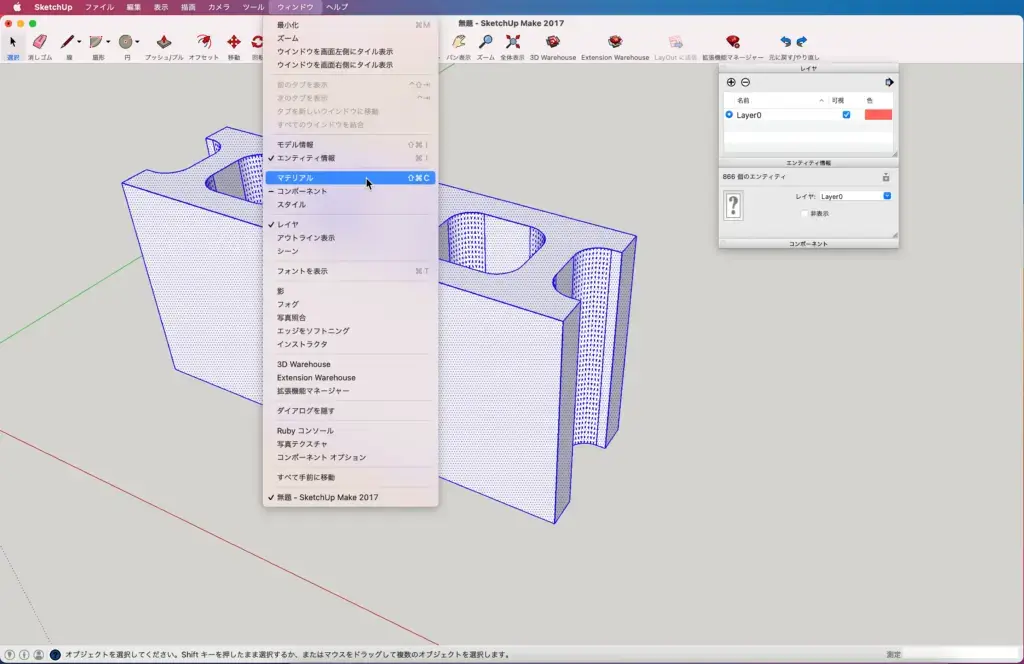Viewport: 1024px width, 664px height.
Task: Expand the コンポーネント panel header
Action: tap(808, 244)
